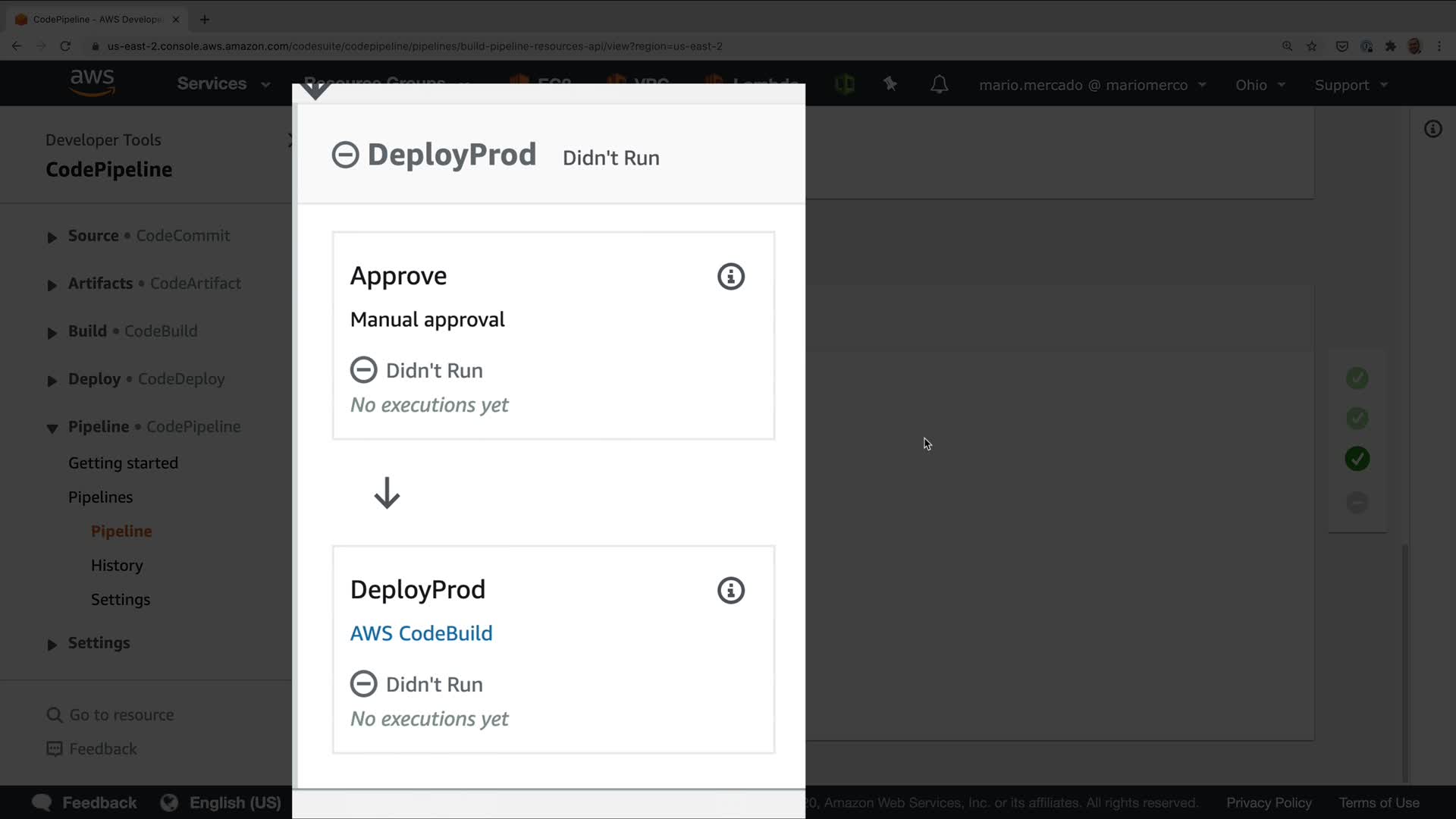
Task: Click the notifications bell icon
Action: tap(939, 84)
